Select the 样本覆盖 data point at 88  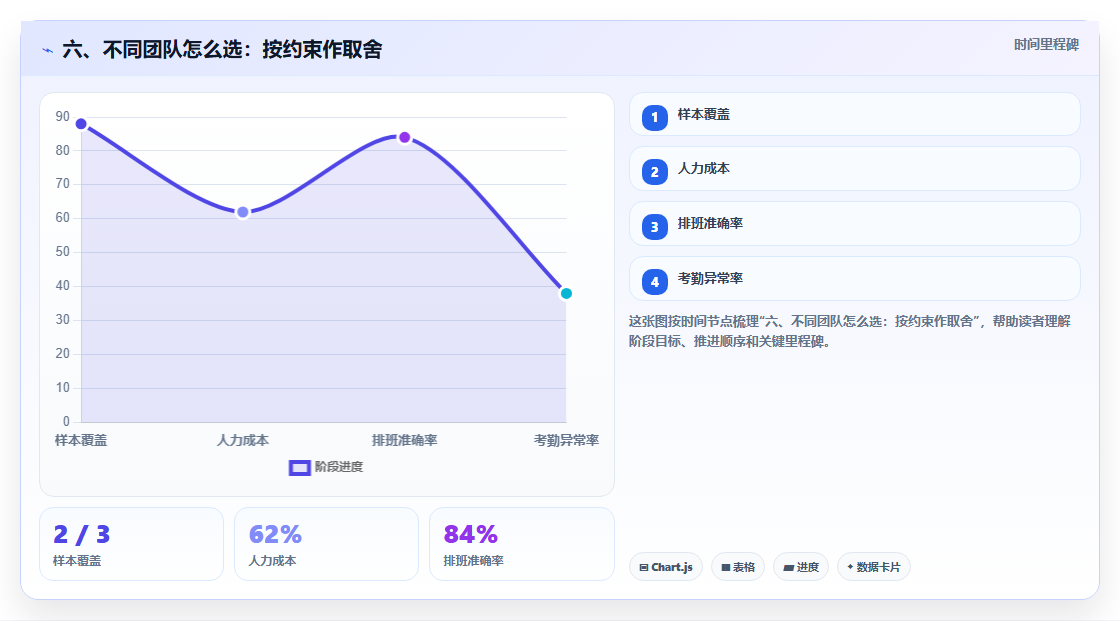point(81,124)
